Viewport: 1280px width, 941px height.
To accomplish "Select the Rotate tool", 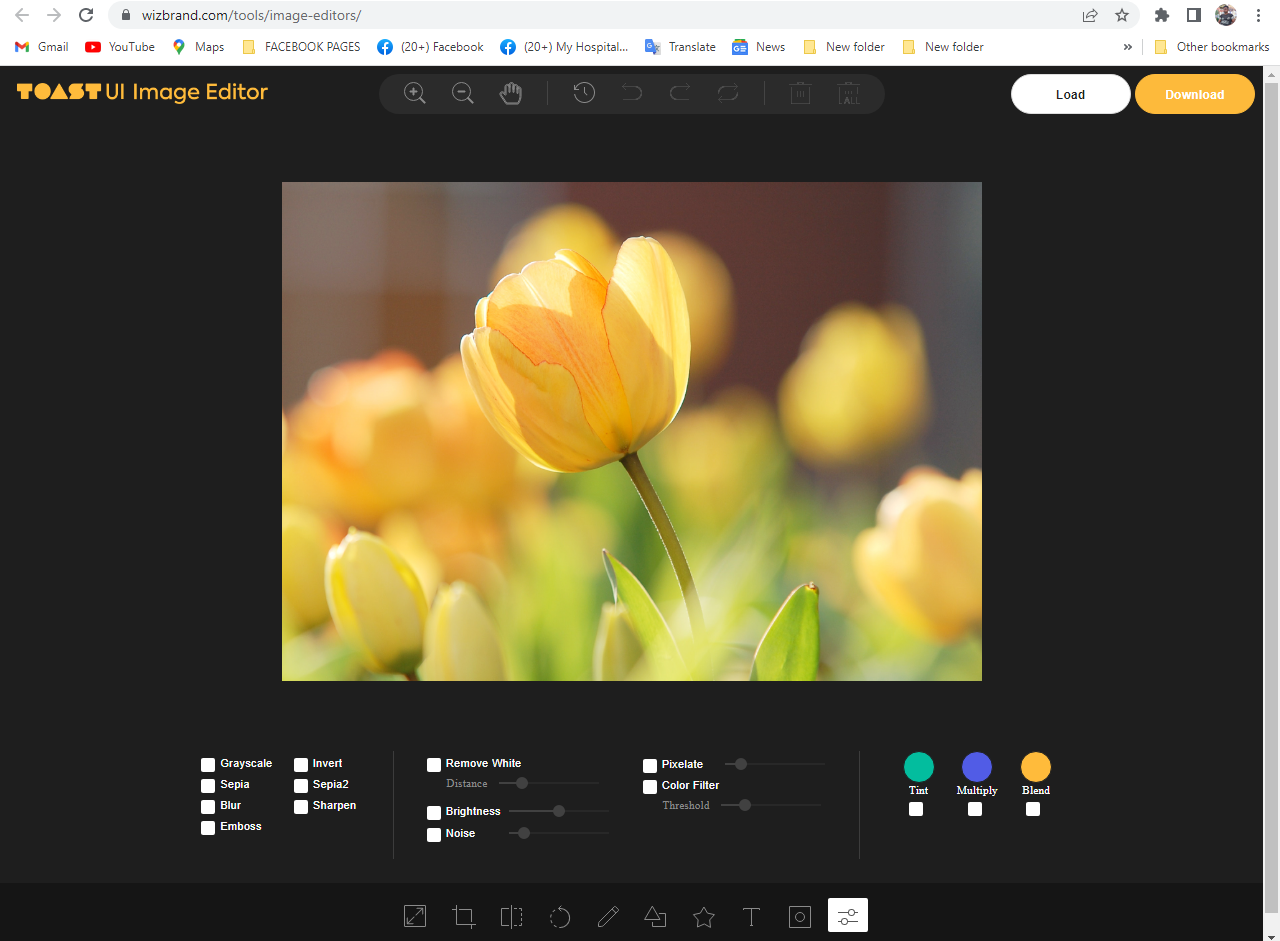I will click(559, 915).
